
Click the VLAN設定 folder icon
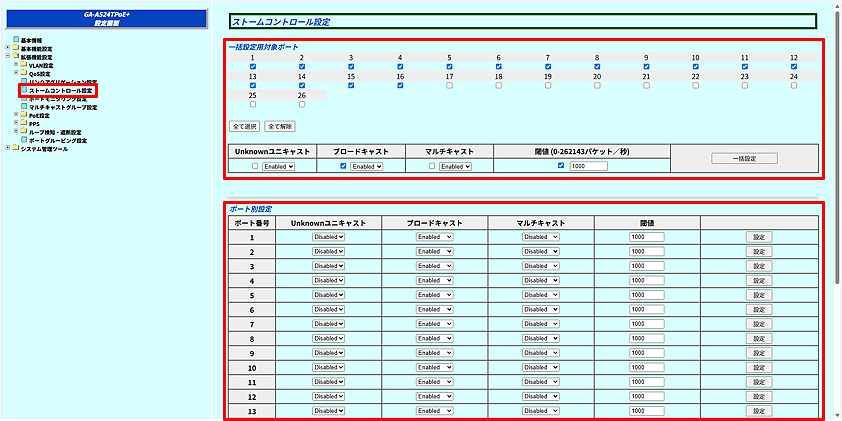(x=24, y=65)
